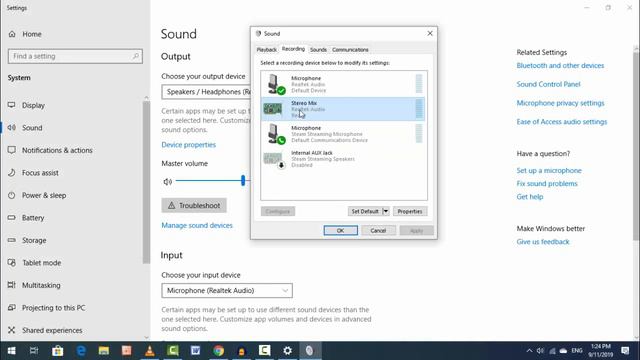
Task: Open Storage settings
Action: click(34, 240)
